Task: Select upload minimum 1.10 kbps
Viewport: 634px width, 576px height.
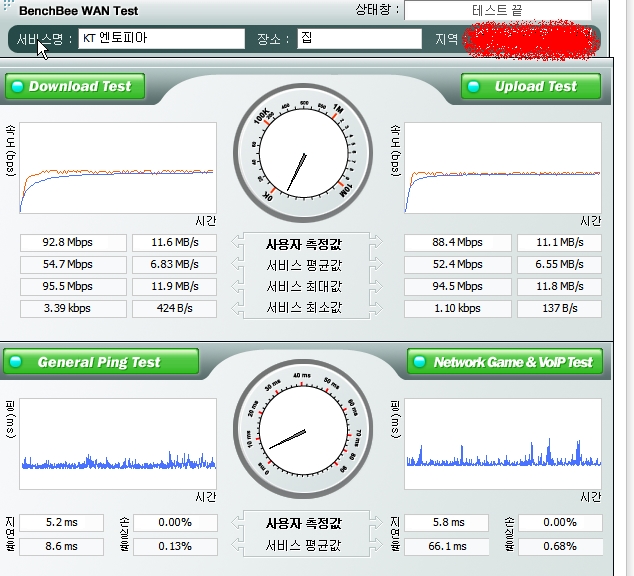Action: (x=458, y=308)
